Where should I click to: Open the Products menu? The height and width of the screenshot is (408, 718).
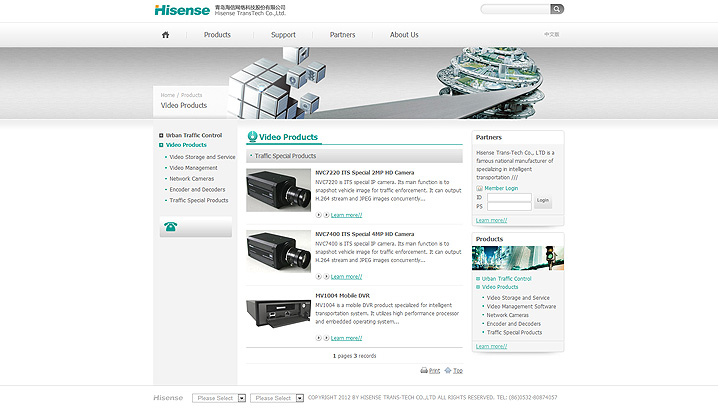pos(217,35)
